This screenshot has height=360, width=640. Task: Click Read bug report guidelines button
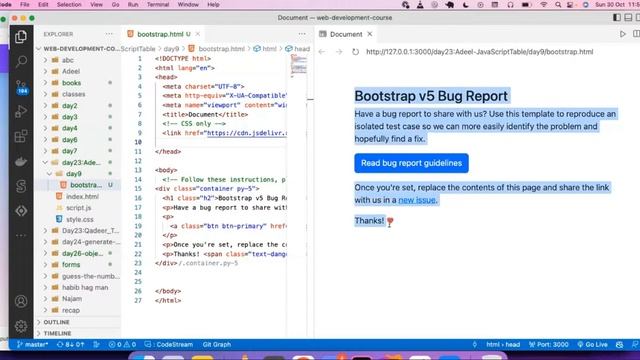[x=411, y=163]
